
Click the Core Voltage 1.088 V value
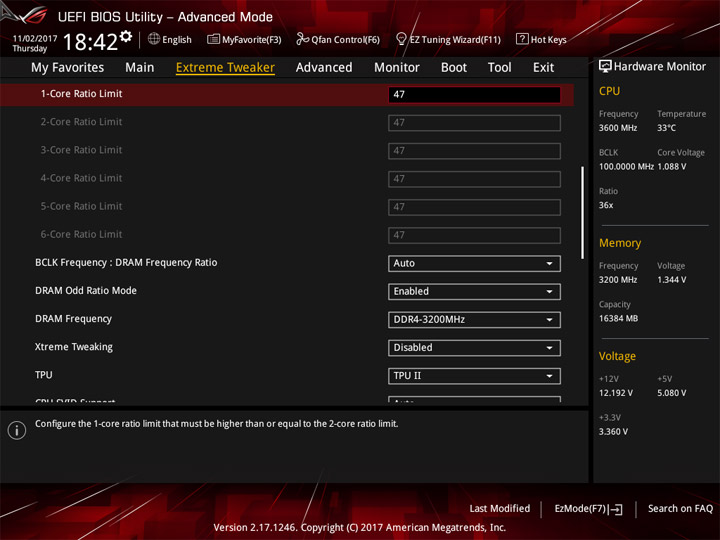[672, 167]
